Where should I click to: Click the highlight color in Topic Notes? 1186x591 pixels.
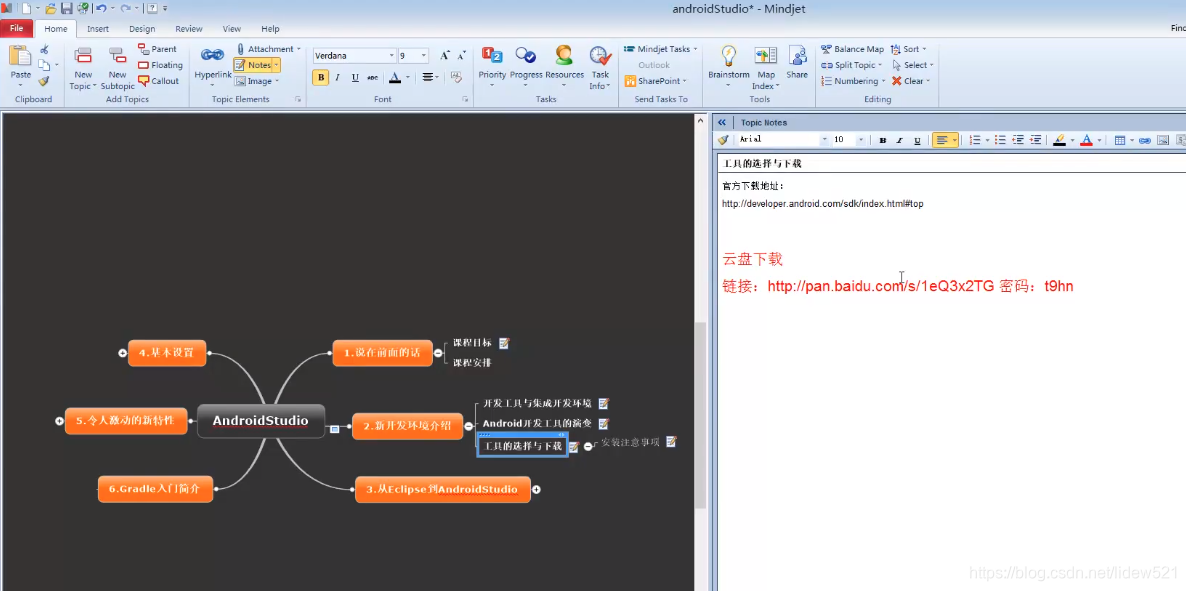point(1059,140)
